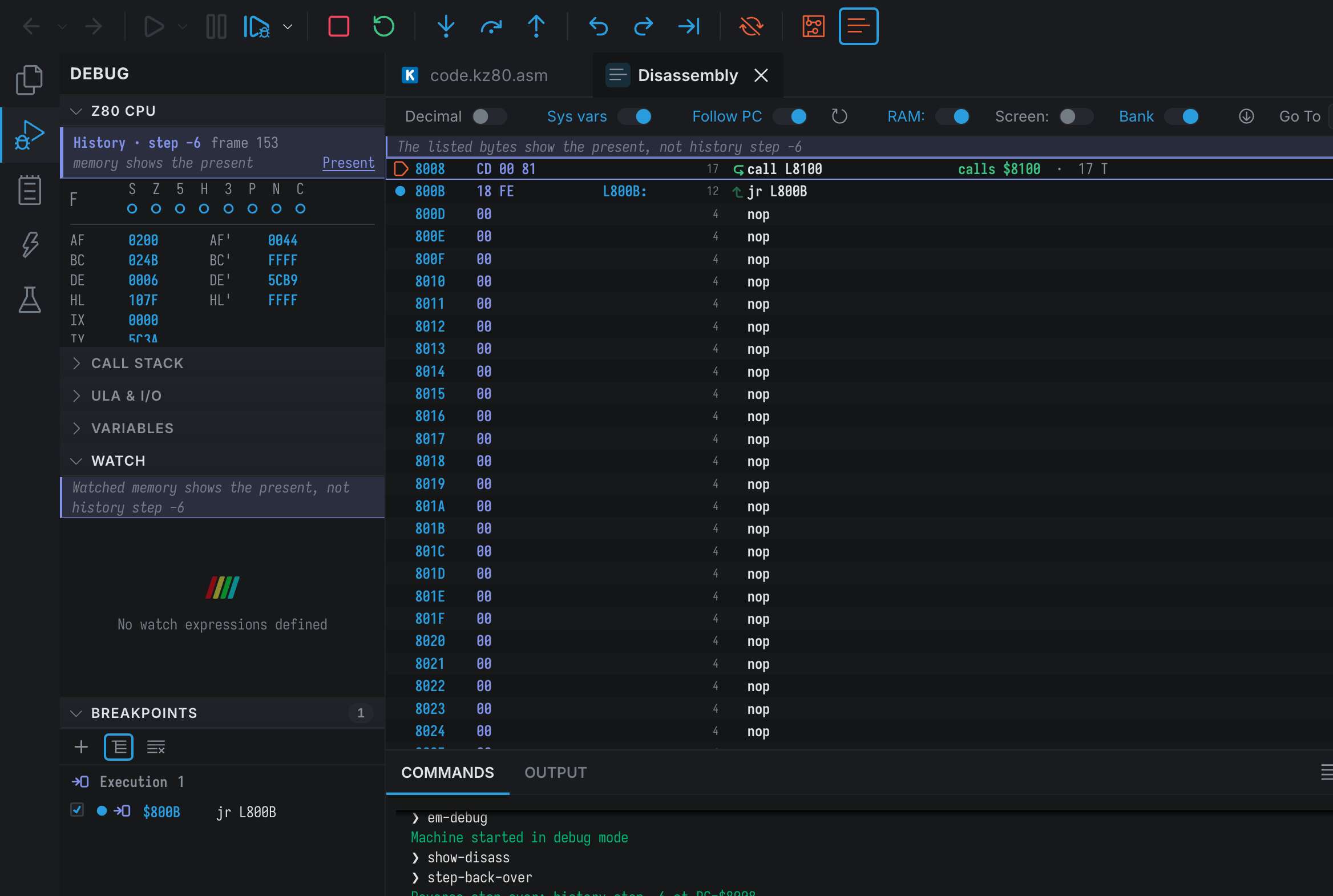Click the Step Out up arrow
Viewport: 1333px width, 896px height.
pos(536,26)
